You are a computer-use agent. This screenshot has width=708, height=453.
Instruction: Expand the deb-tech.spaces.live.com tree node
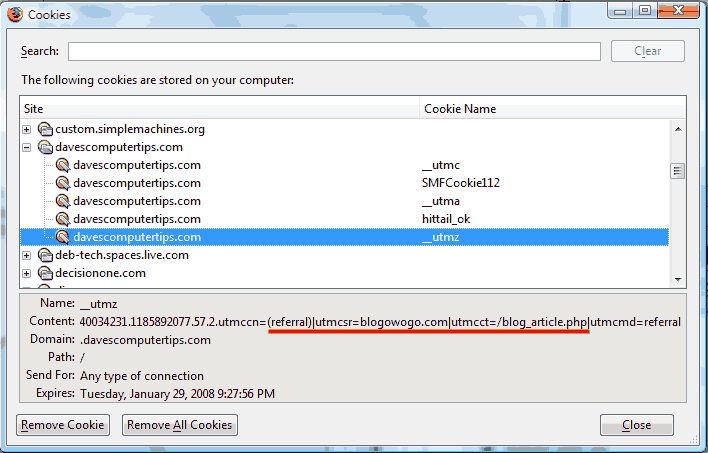point(27,256)
